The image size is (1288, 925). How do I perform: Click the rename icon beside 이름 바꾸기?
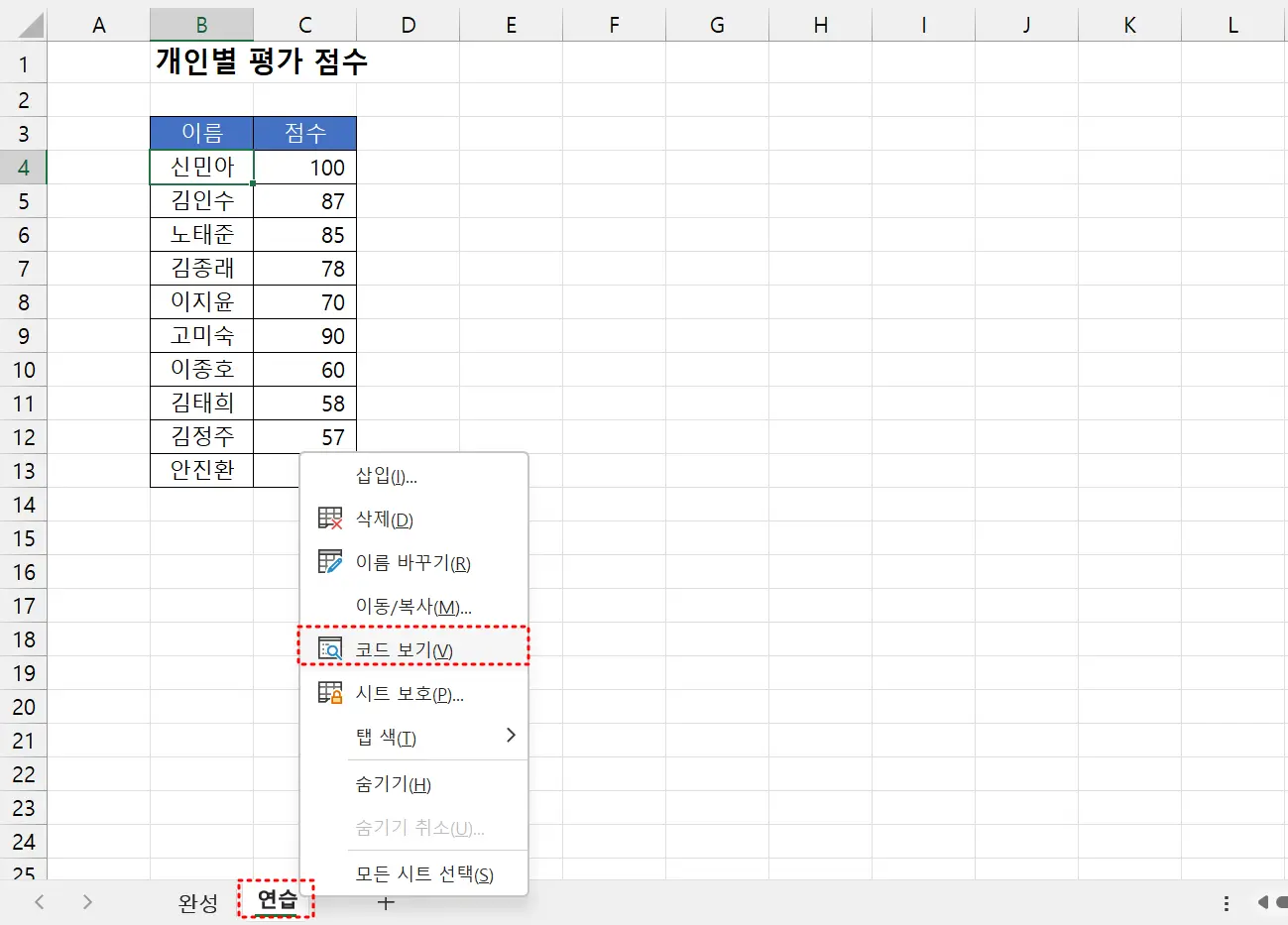click(330, 562)
